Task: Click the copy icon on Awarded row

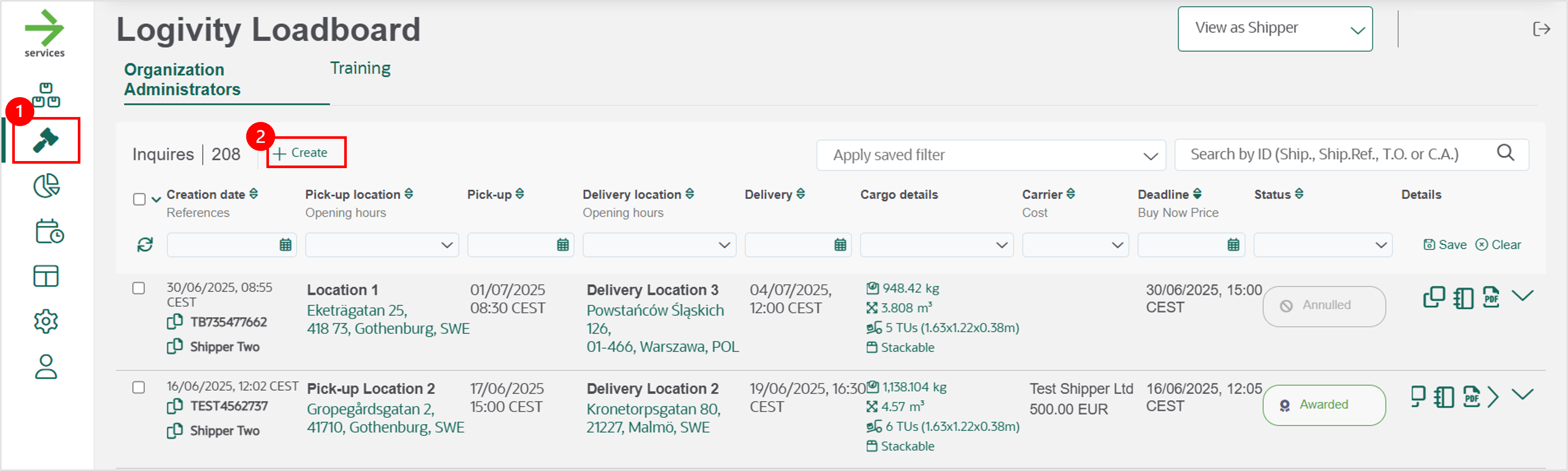Action: pos(1418,397)
